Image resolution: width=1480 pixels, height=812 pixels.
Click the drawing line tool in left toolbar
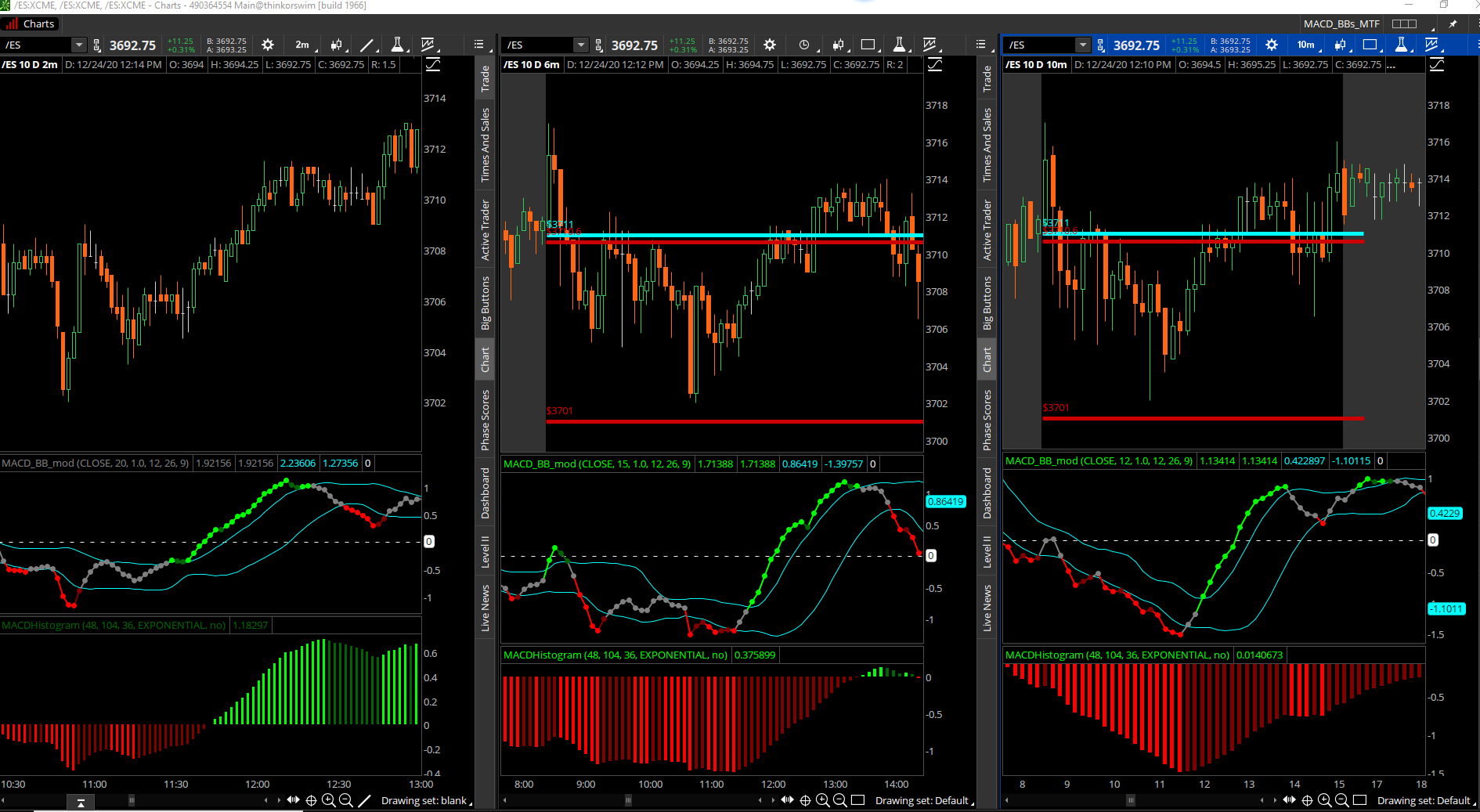pyautogui.click(x=366, y=45)
